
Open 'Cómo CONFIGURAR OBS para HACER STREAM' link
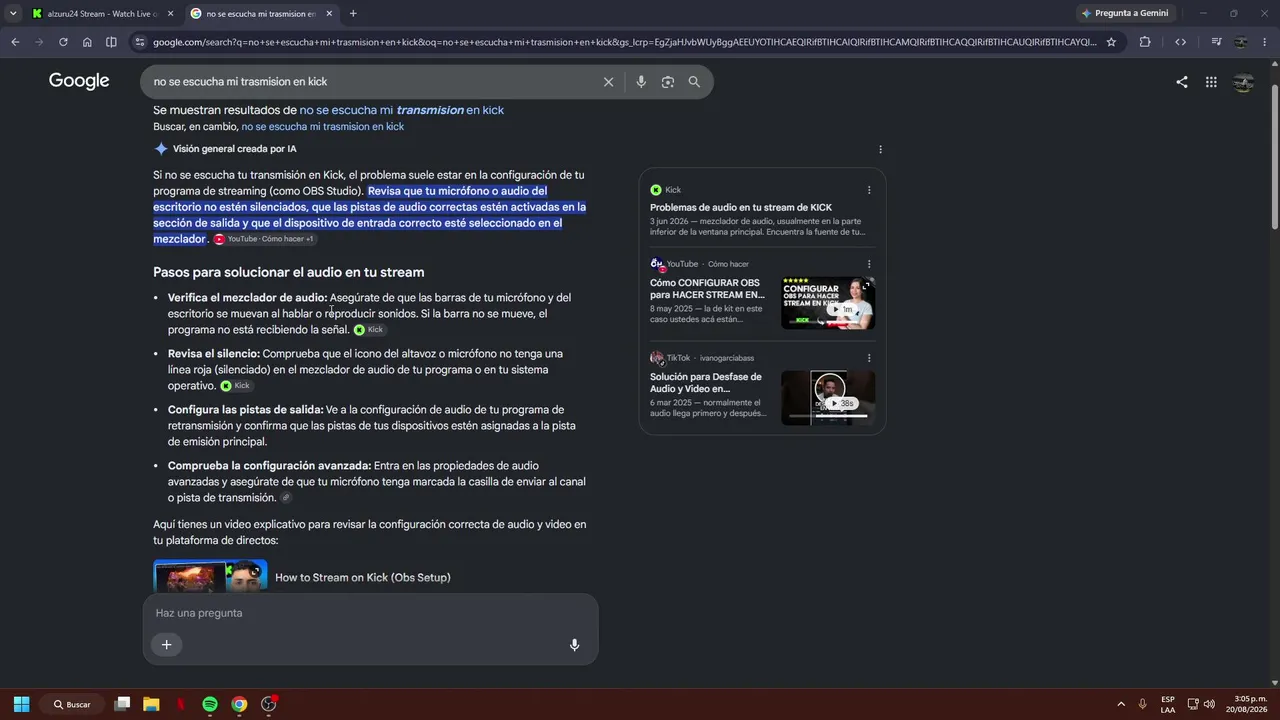pyautogui.click(x=707, y=289)
